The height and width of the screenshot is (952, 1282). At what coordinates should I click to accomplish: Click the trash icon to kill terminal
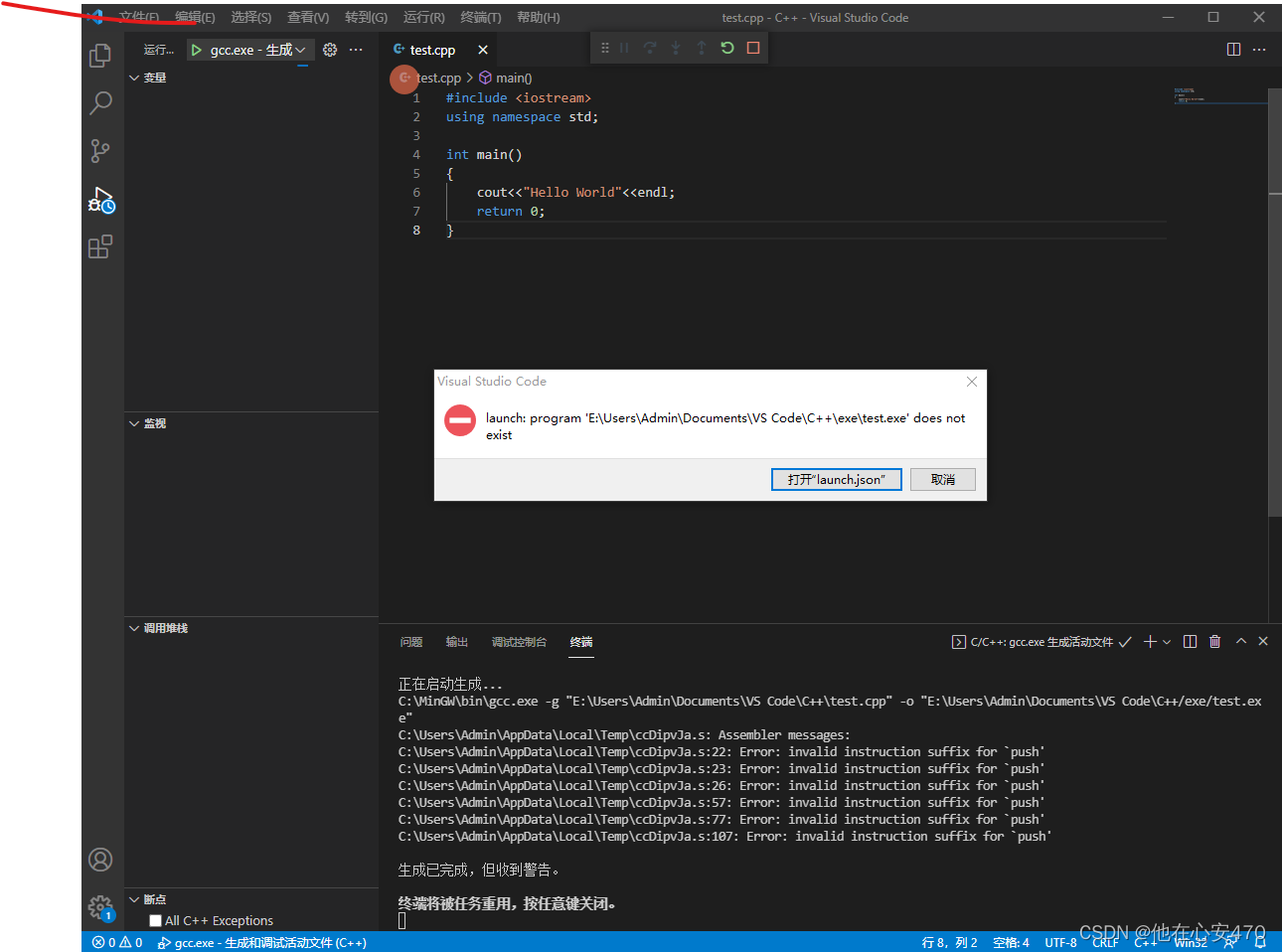click(x=1214, y=641)
